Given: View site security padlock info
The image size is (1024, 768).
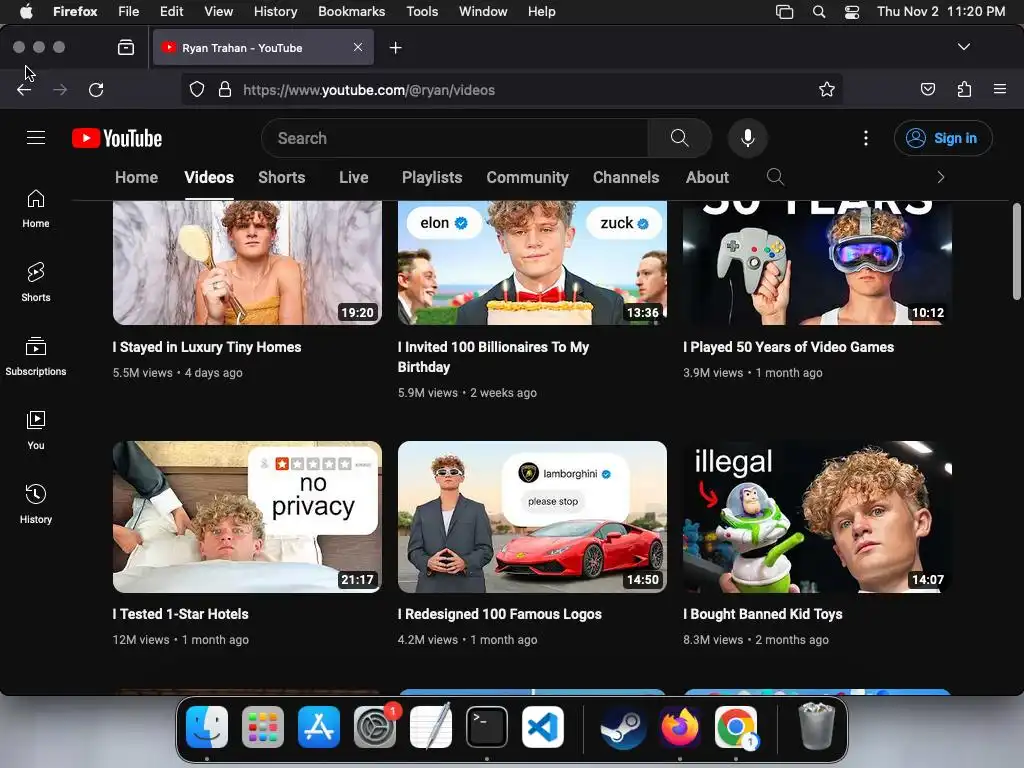Looking at the screenshot, I should coord(225,89).
